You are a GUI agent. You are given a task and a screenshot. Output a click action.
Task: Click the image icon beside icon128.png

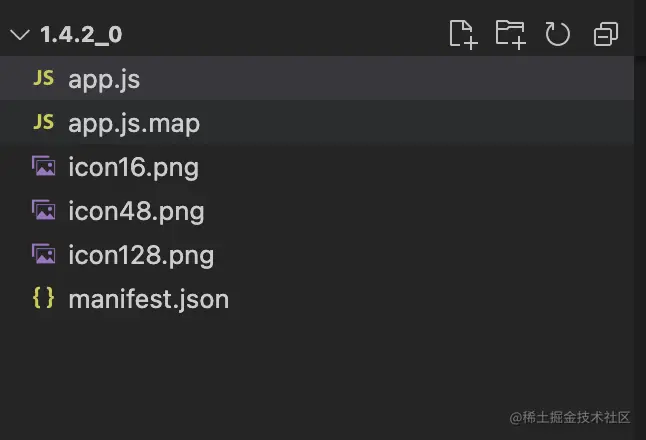[43, 255]
